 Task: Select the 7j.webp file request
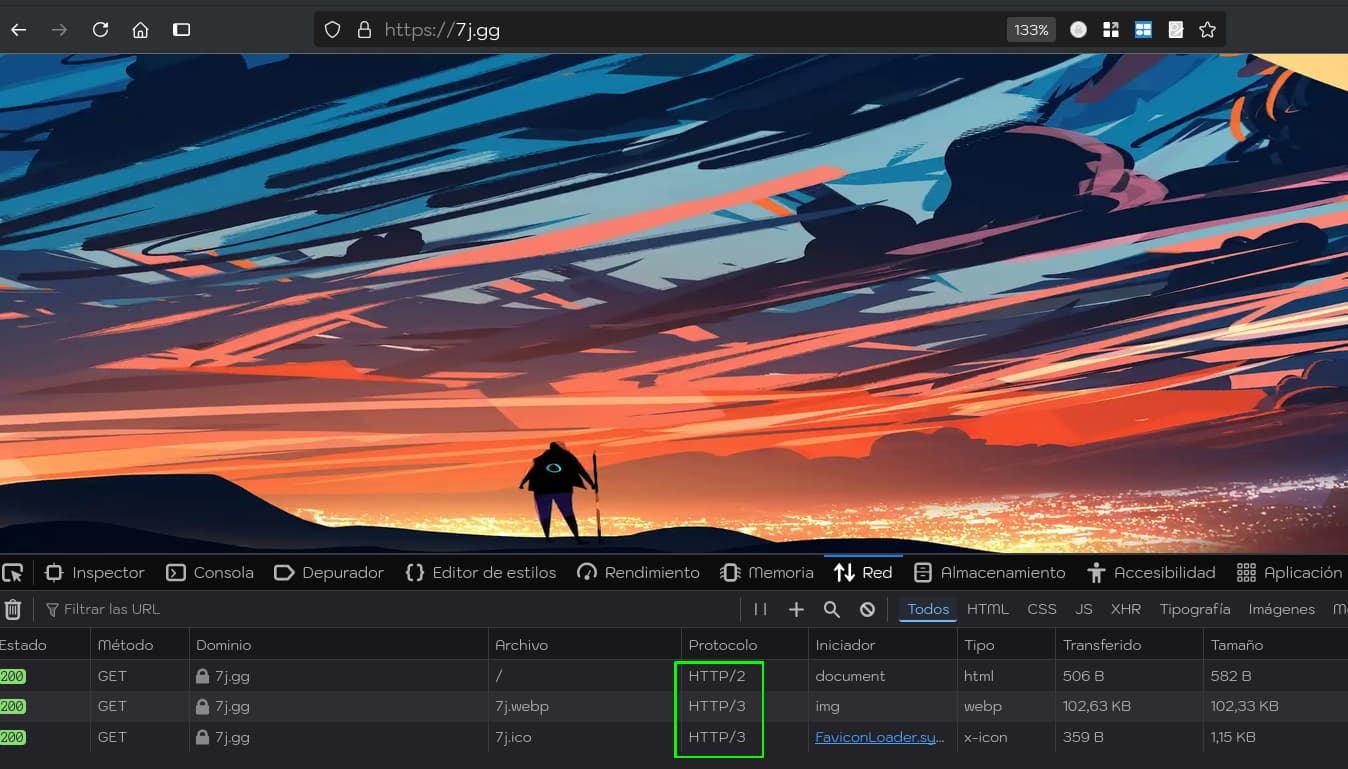pos(522,706)
